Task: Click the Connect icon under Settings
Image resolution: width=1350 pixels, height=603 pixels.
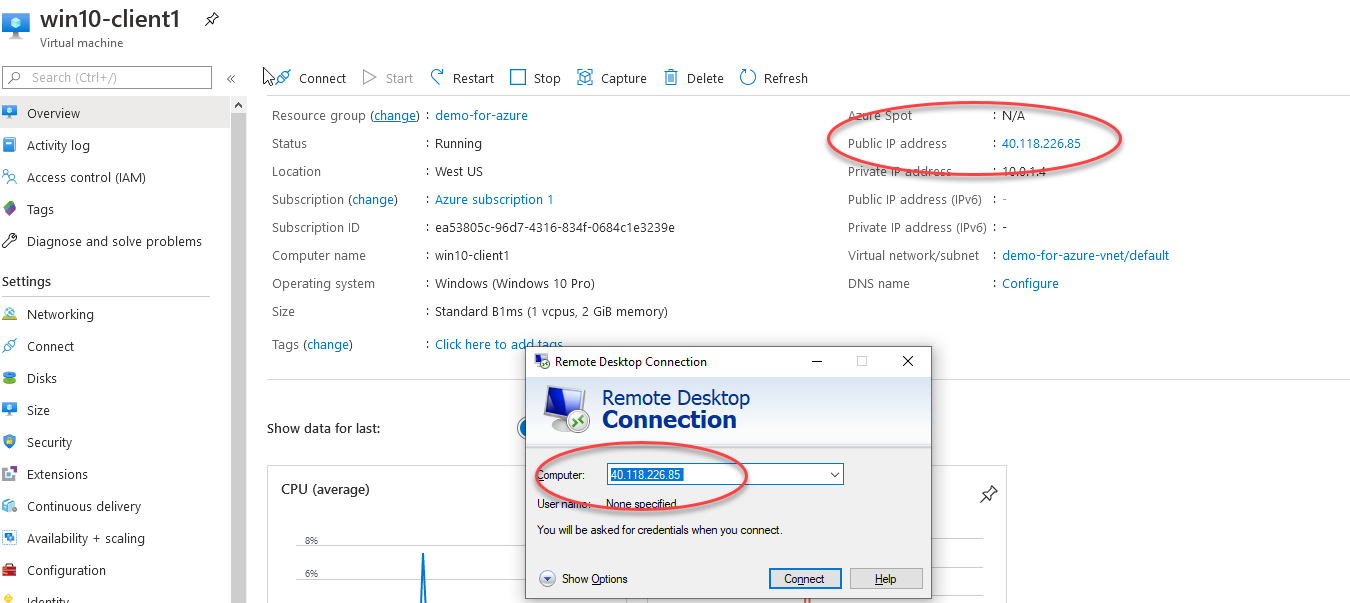Action: 10,346
